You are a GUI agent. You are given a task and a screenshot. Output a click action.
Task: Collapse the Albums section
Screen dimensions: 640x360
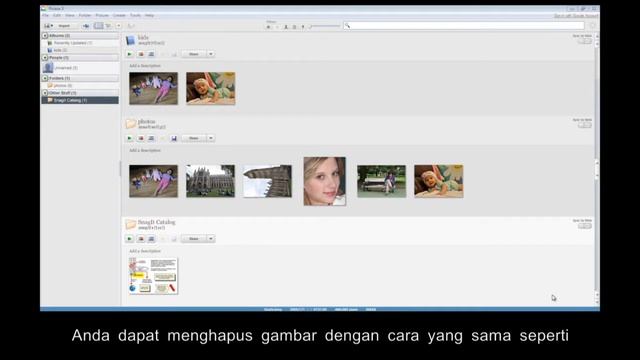pyautogui.click(x=45, y=36)
